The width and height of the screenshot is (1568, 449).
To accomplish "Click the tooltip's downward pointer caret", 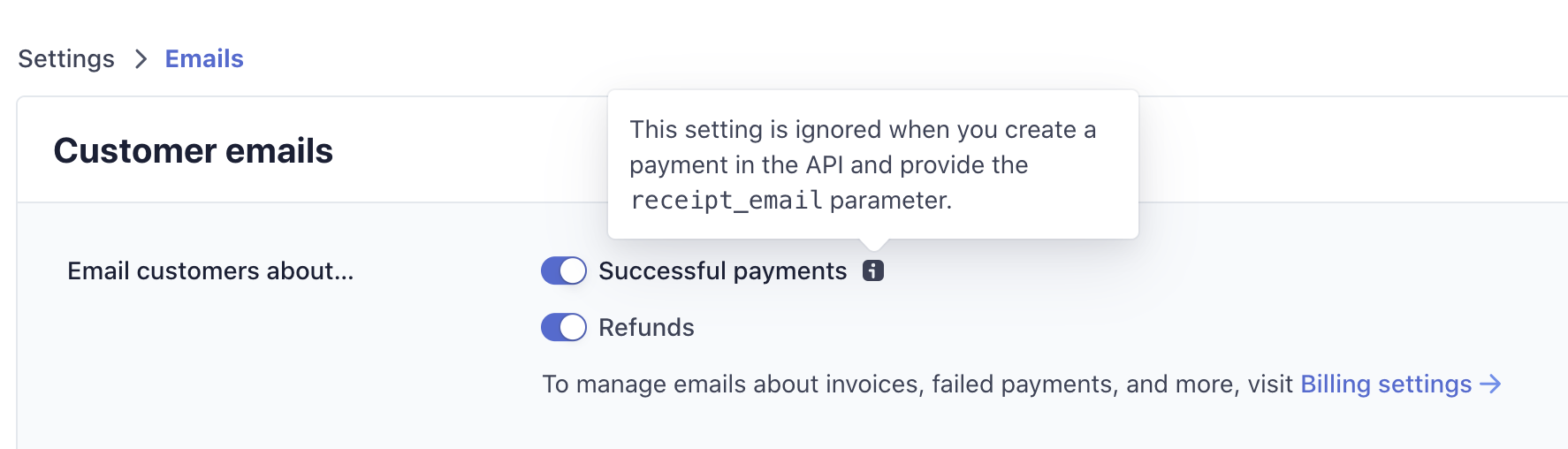I will 873,244.
